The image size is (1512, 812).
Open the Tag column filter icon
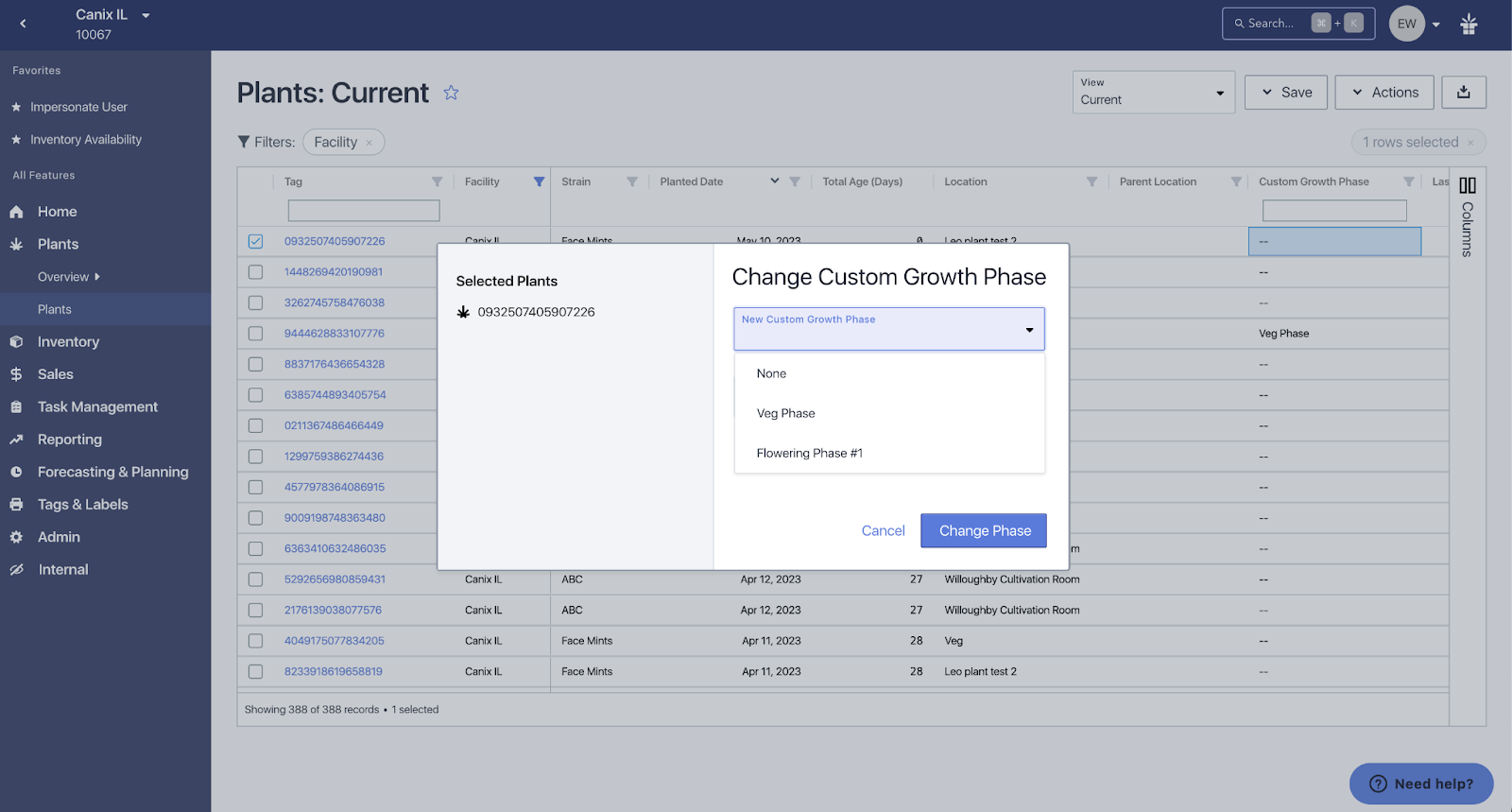pos(437,181)
